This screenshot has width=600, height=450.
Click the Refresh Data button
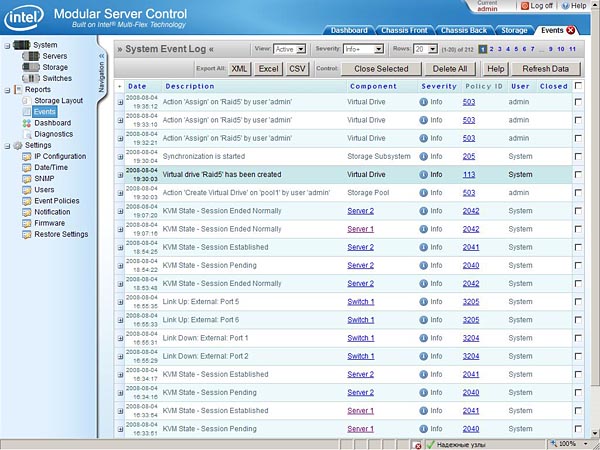pos(546,68)
